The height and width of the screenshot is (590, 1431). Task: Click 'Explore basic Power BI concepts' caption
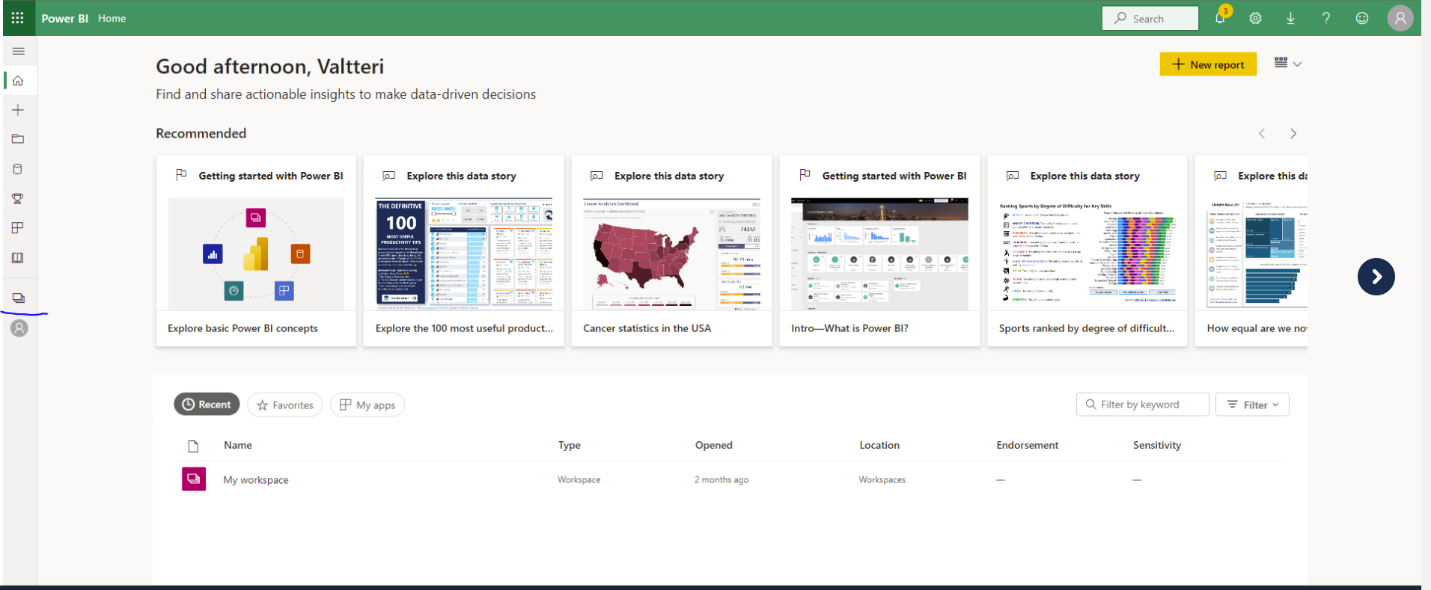click(x=243, y=328)
